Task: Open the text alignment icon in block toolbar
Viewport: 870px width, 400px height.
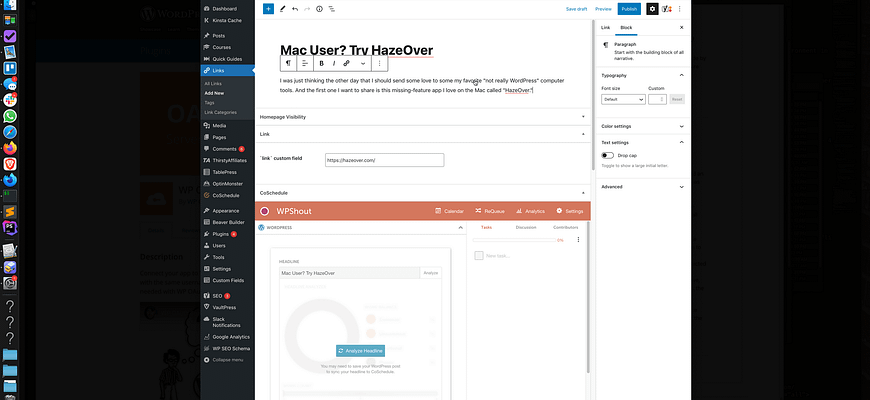Action: (305, 63)
